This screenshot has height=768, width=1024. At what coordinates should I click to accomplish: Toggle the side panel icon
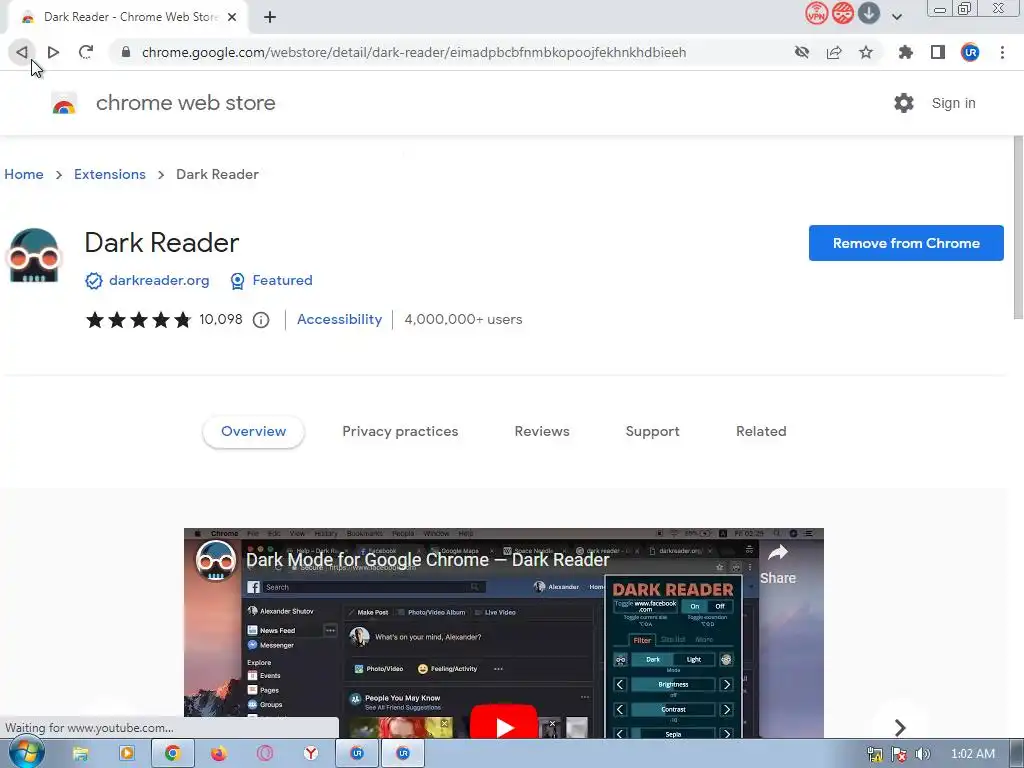938,52
